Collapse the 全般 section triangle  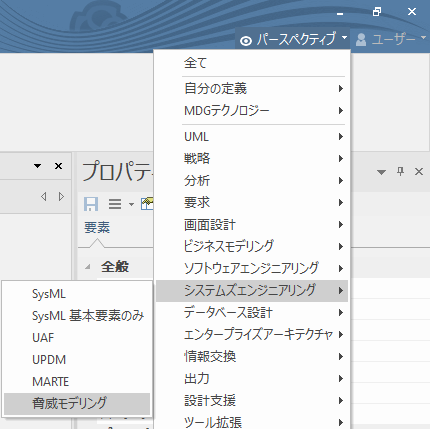[88, 267]
